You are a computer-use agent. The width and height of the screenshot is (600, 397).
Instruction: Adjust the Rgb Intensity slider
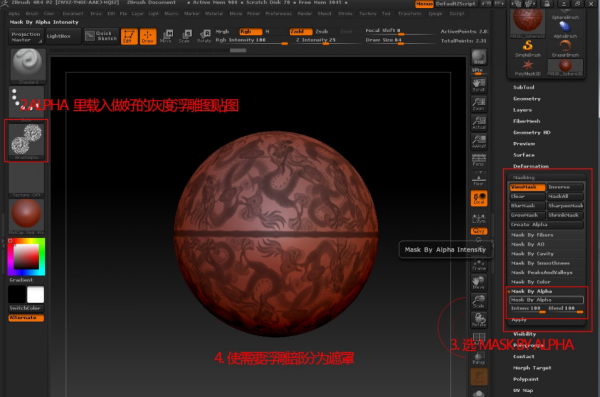pyautogui.click(x=251, y=41)
